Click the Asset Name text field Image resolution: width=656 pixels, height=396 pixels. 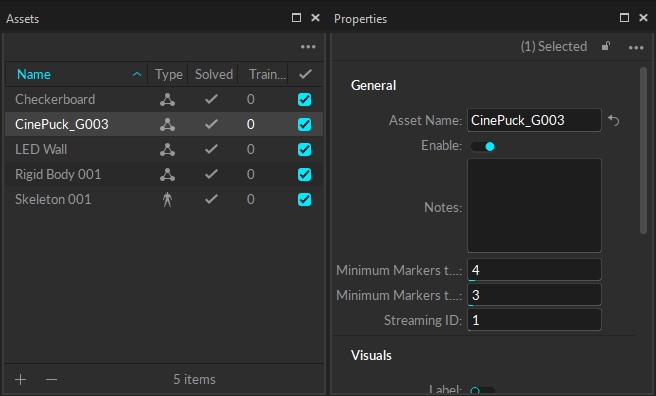pyautogui.click(x=534, y=120)
